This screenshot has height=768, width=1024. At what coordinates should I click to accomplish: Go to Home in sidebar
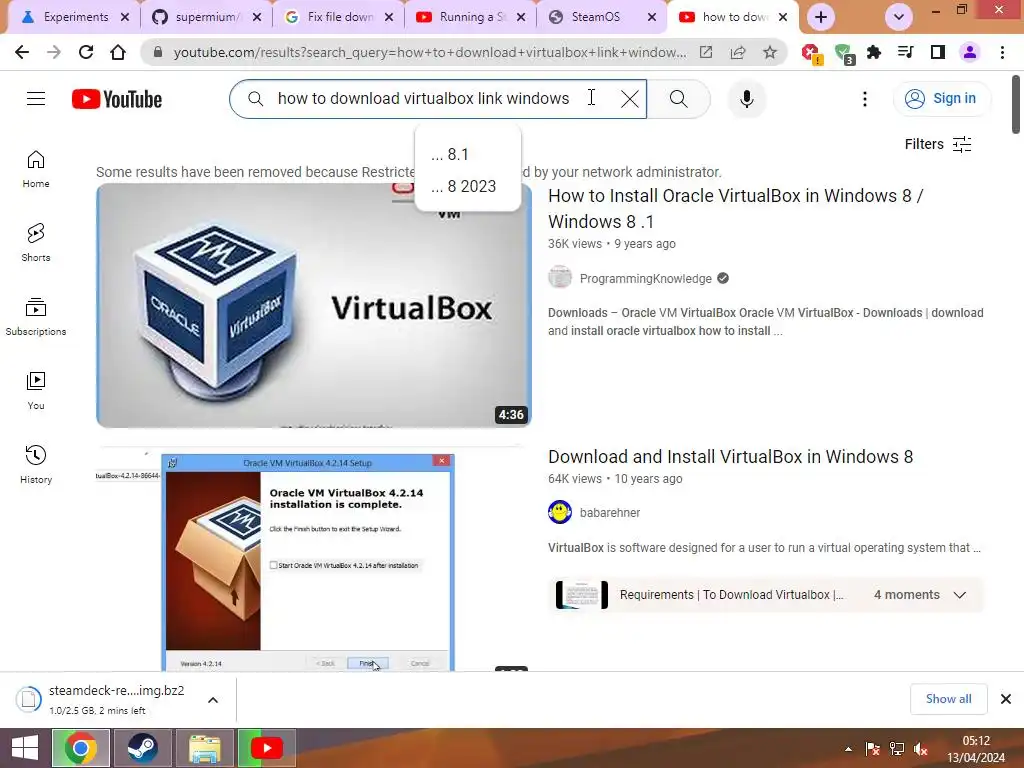pyautogui.click(x=36, y=169)
